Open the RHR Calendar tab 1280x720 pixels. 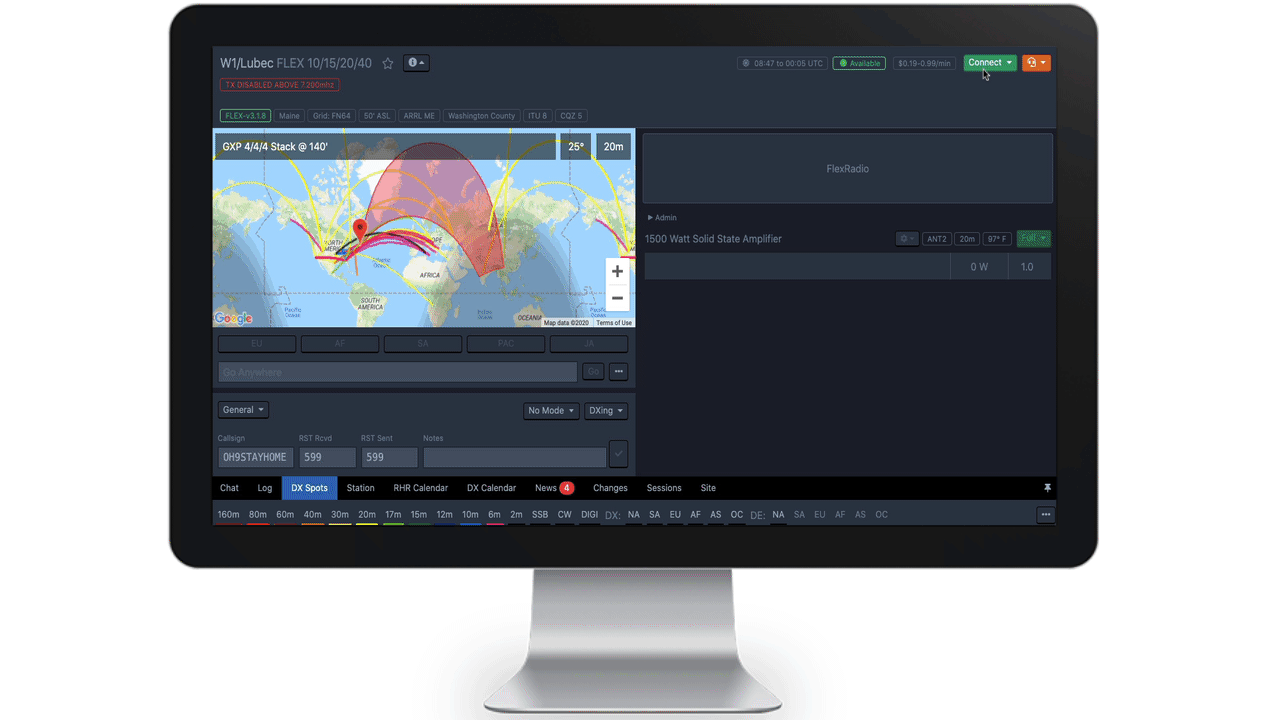click(421, 488)
